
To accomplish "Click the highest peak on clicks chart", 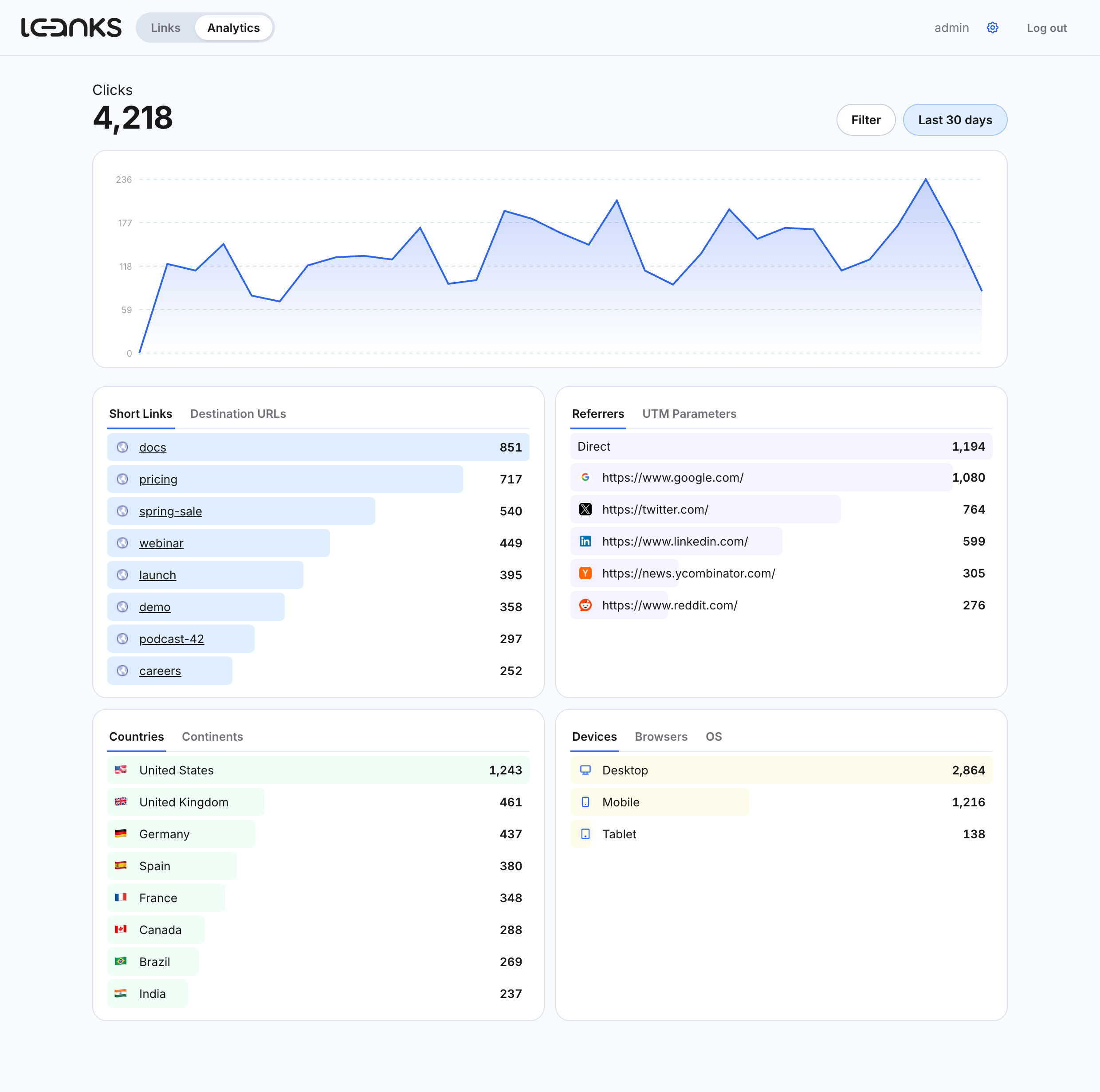I will 926,179.
